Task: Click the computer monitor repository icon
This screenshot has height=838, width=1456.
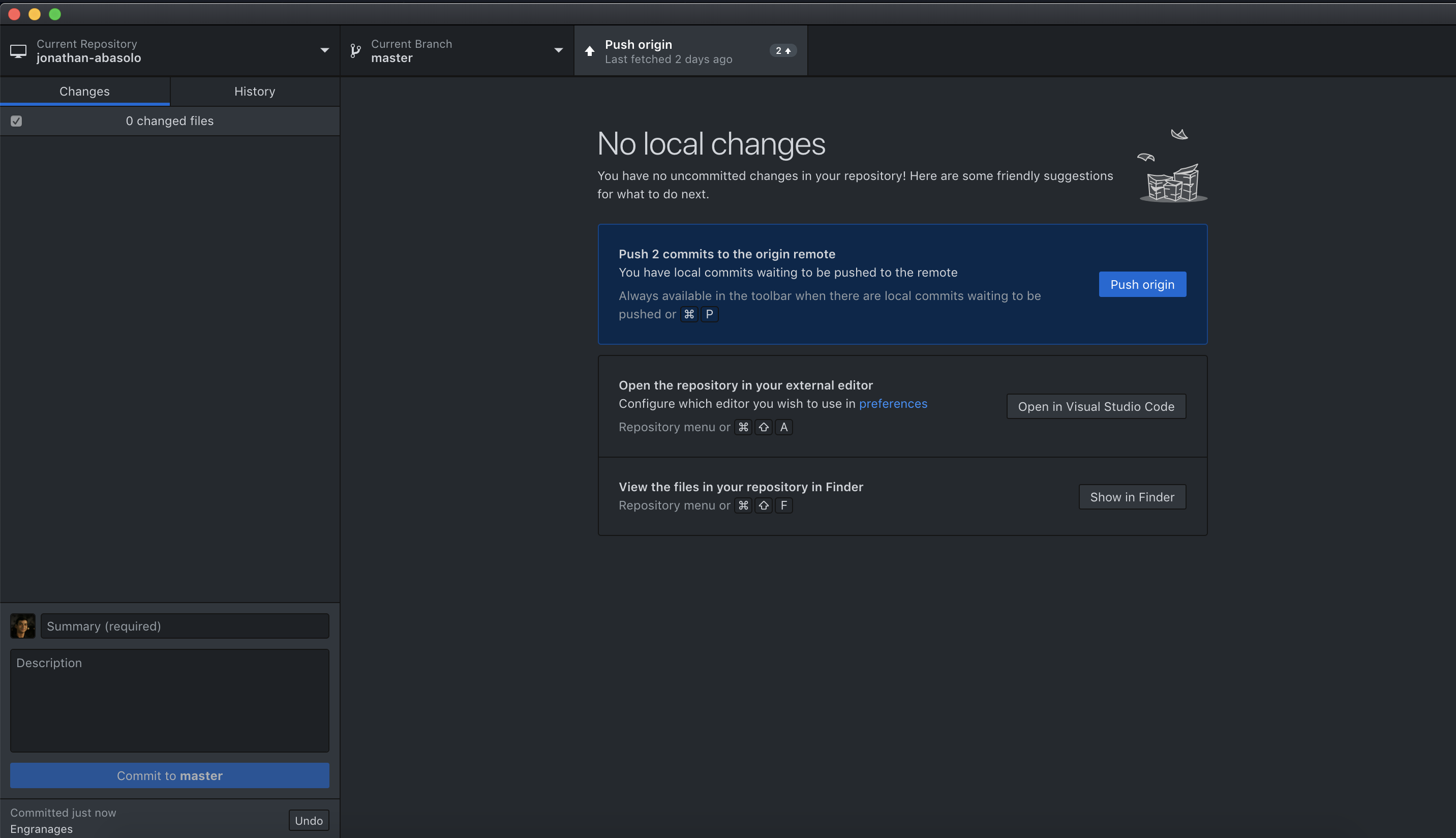Action: tap(18, 51)
